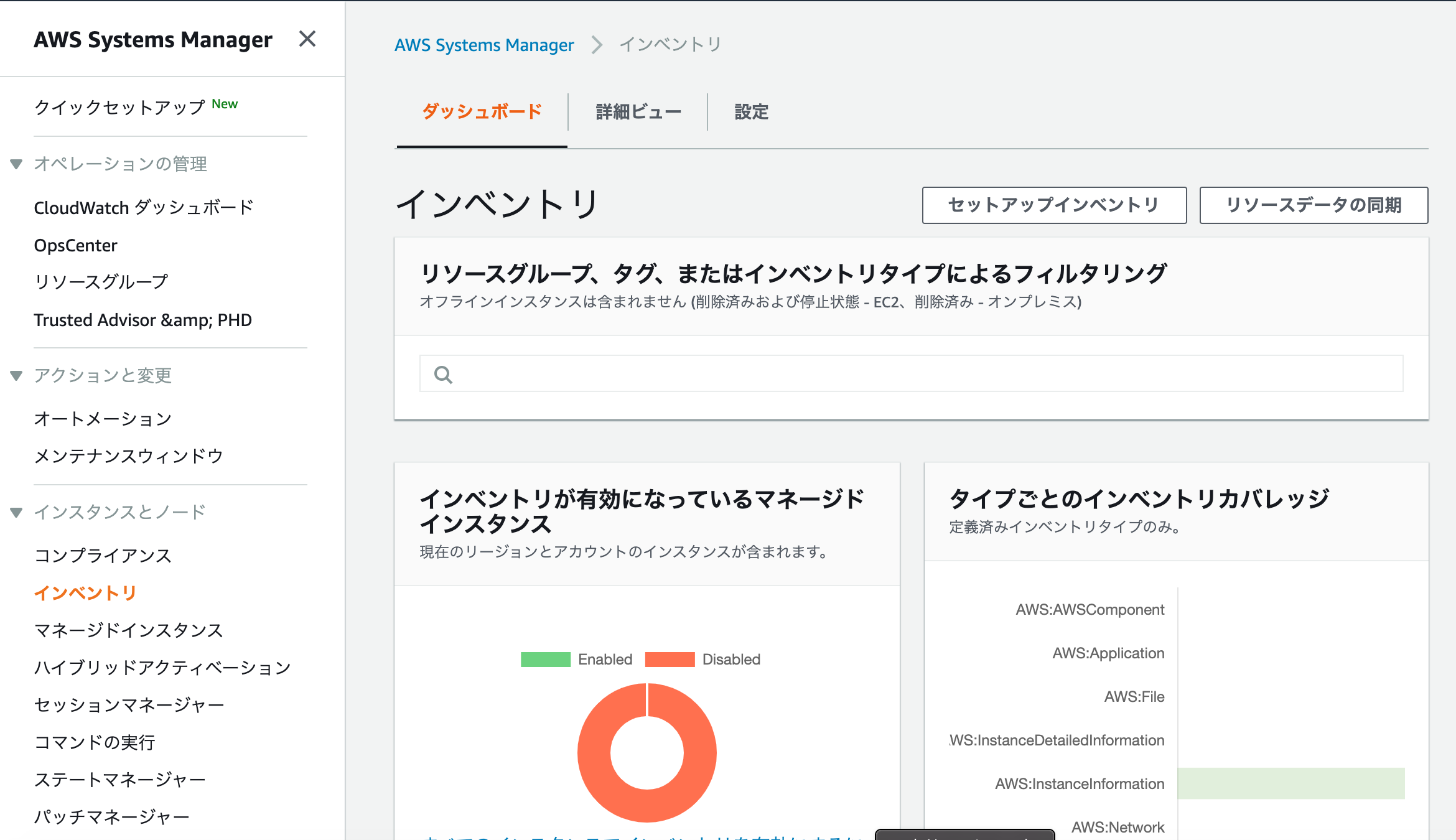This screenshot has height=840, width=1456.
Task: Click the AWS:AWSComponent chart label
Action: 1090,610
